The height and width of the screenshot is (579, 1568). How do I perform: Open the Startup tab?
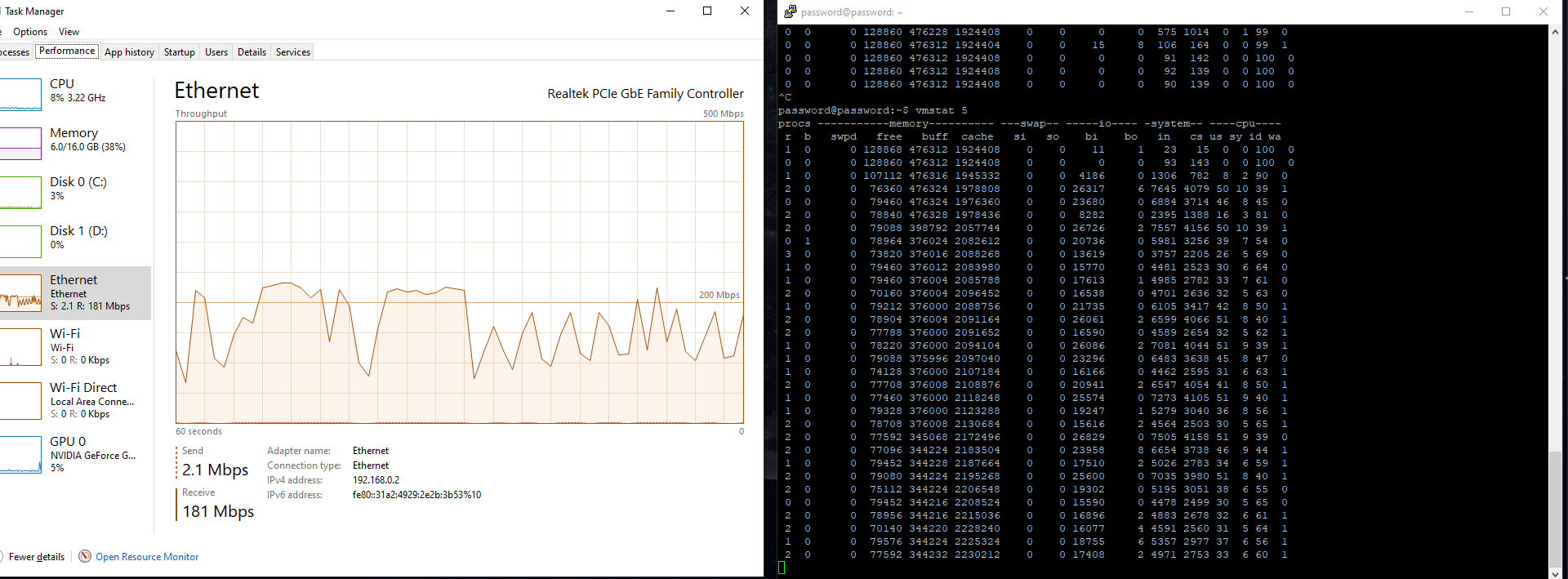tap(180, 52)
